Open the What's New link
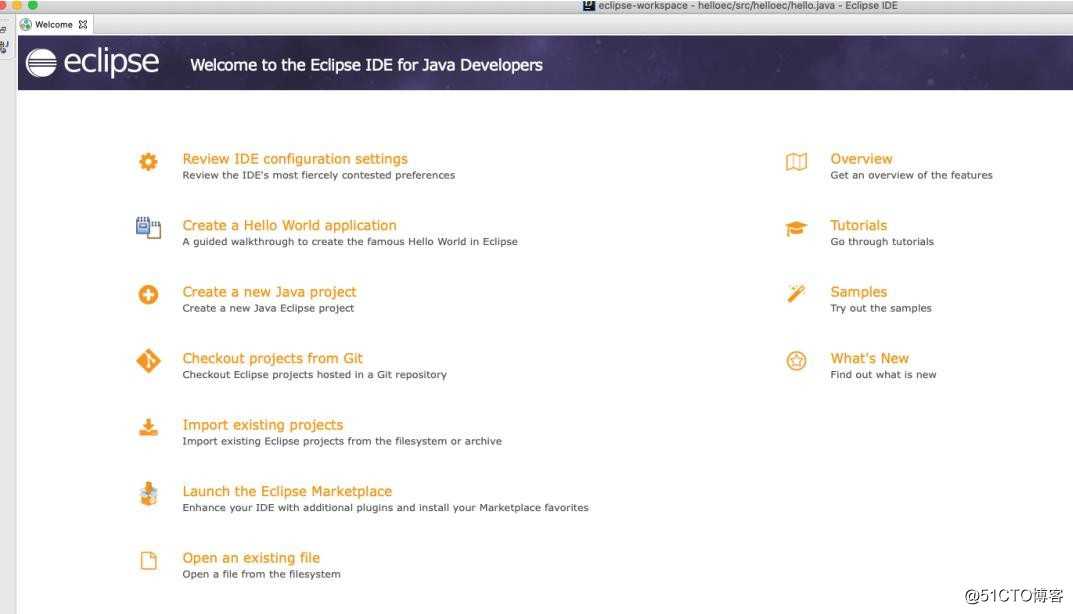Screen dimensions: 1073x614 coord(869,358)
